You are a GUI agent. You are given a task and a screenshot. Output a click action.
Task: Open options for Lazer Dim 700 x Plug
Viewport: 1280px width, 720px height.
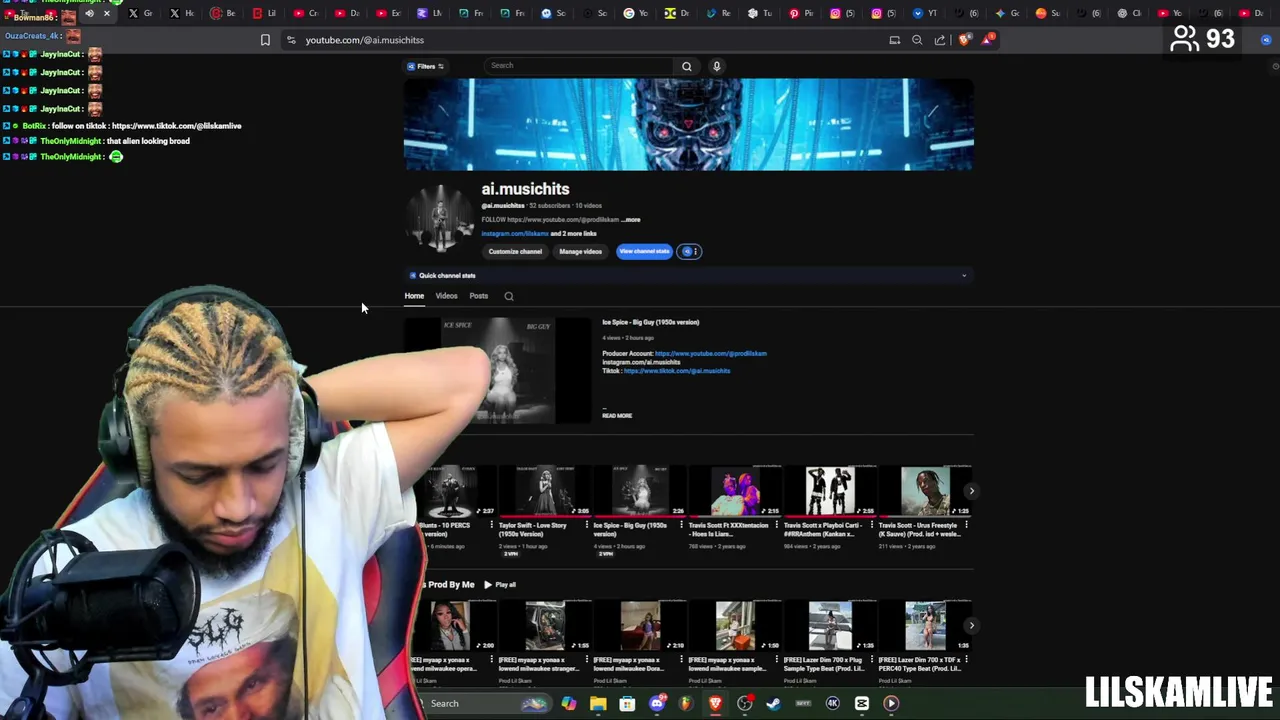click(x=871, y=660)
